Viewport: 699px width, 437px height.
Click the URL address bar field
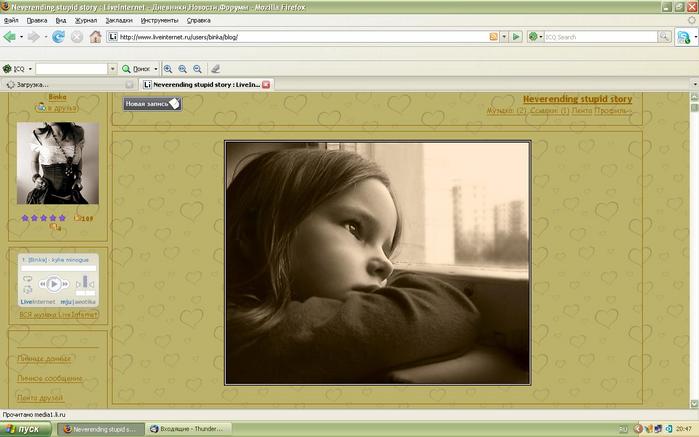tap(303, 37)
